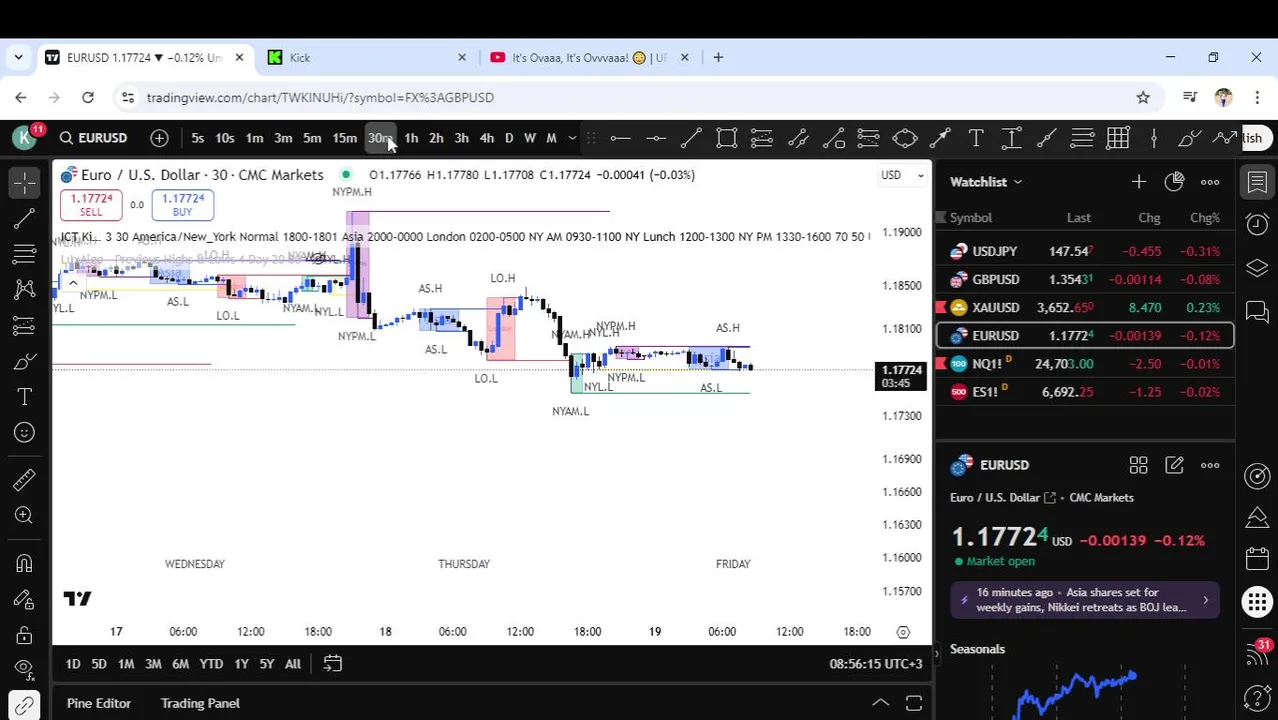Image resolution: width=1278 pixels, height=720 pixels.
Task: Expand the Watchlist name dropdown
Action: pyautogui.click(x=986, y=182)
